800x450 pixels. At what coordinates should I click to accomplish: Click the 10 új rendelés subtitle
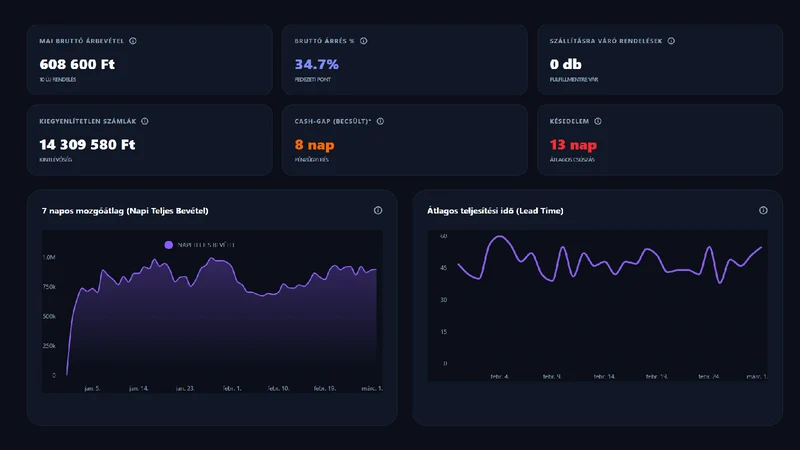point(58,80)
